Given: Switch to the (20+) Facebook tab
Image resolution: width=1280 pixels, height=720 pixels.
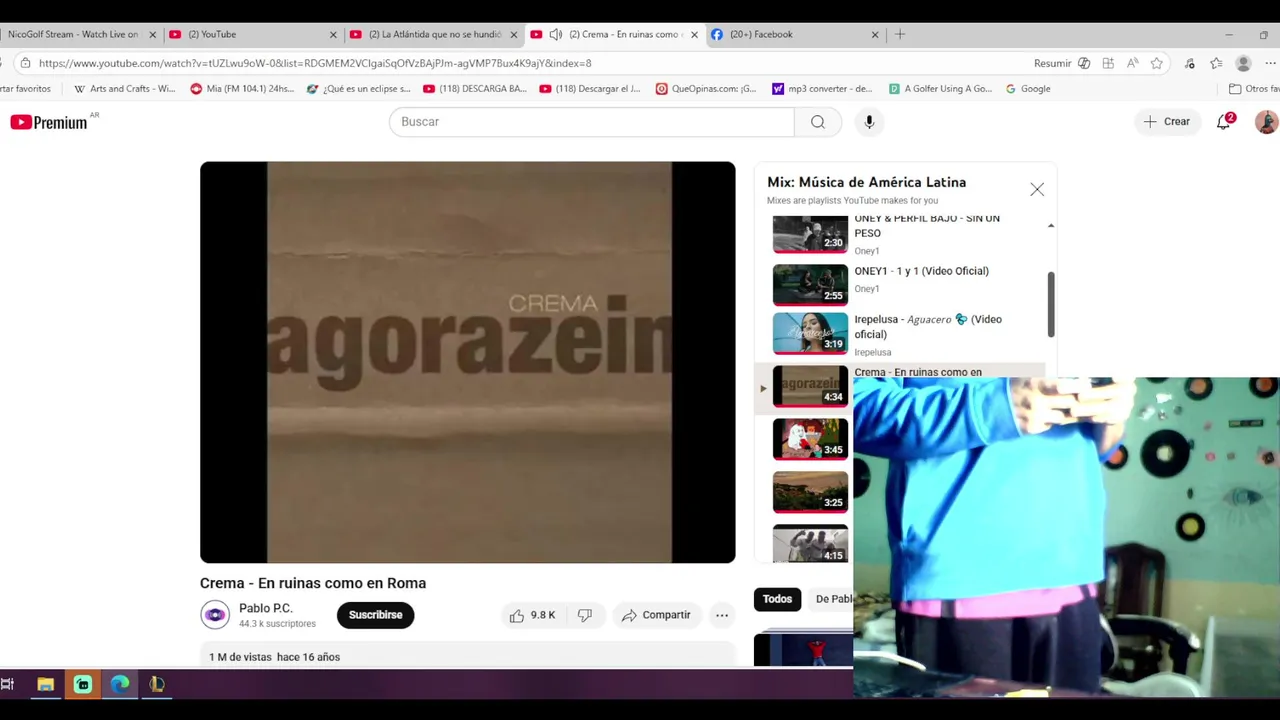Looking at the screenshot, I should click(795, 34).
